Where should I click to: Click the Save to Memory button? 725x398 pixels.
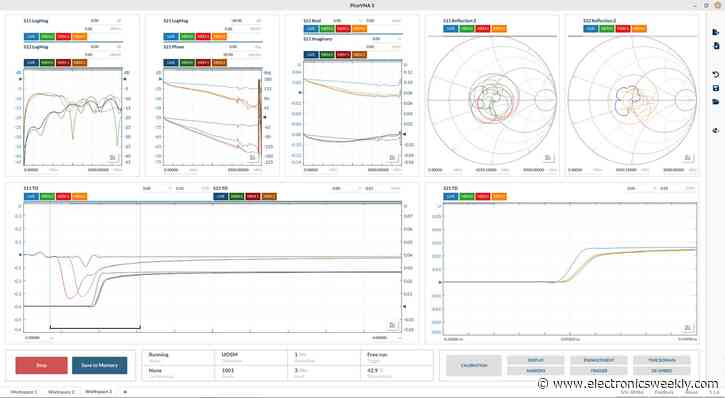99,365
